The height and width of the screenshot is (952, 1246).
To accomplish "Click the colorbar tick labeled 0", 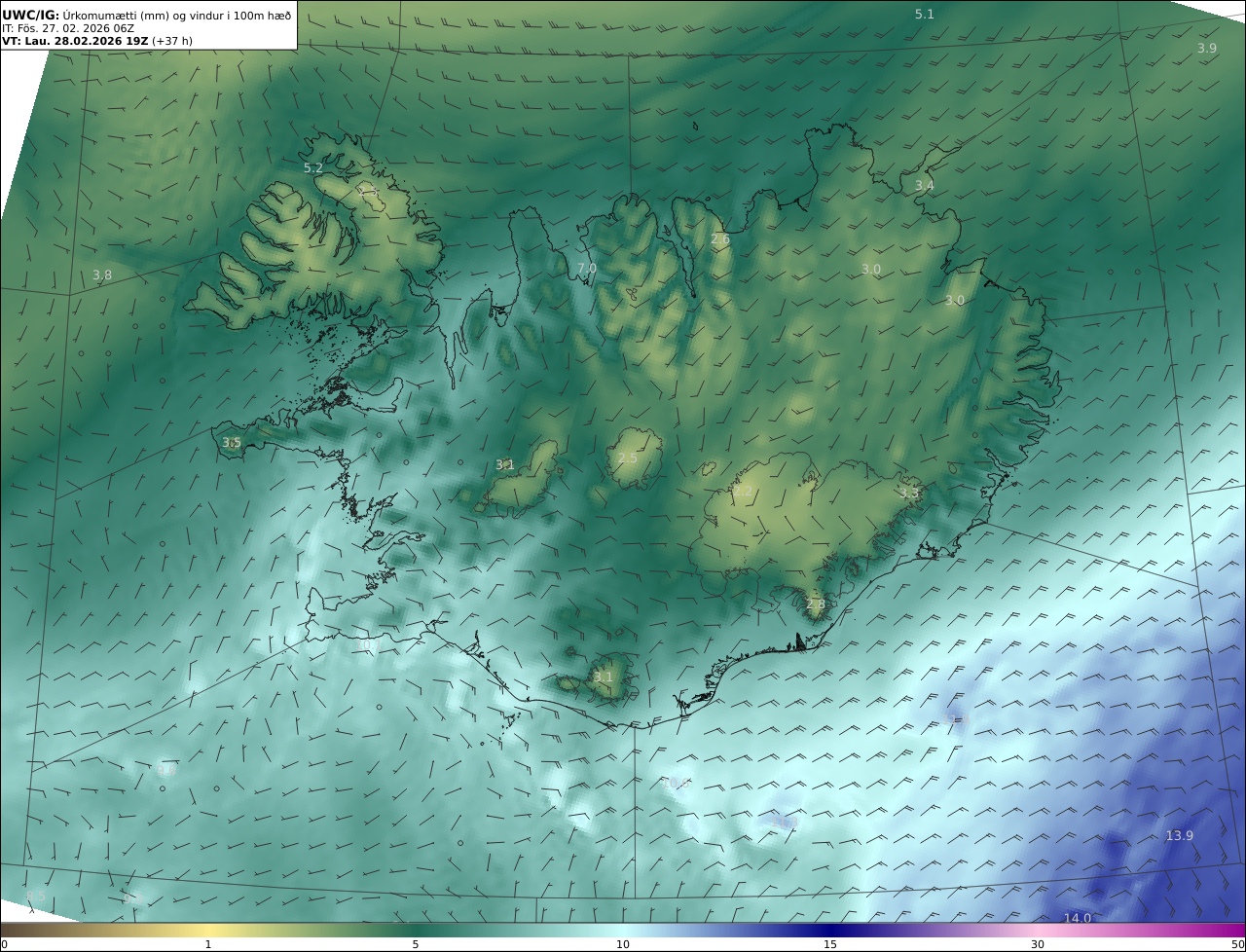I will (4, 944).
